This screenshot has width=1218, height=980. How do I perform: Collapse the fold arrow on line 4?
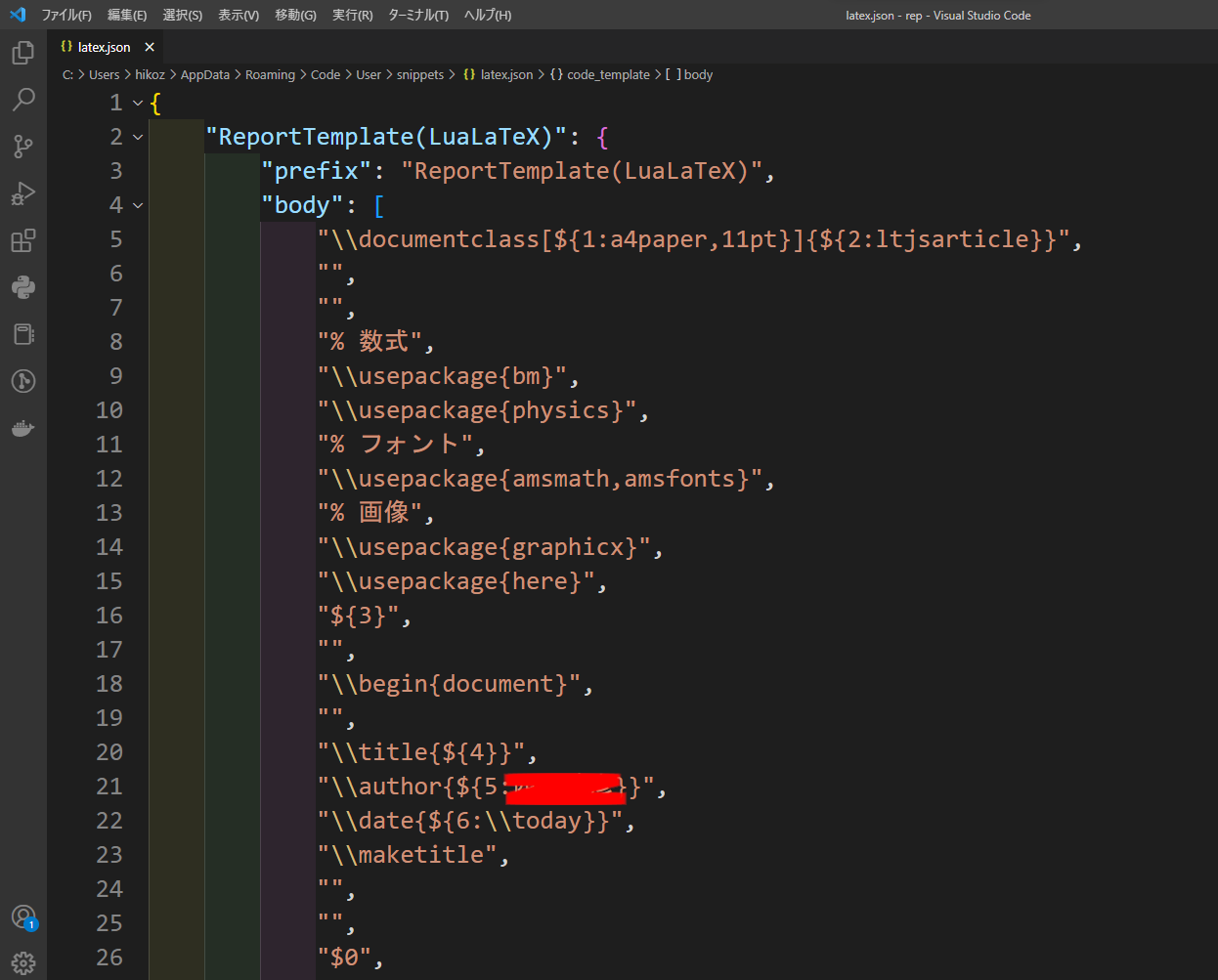point(138,205)
